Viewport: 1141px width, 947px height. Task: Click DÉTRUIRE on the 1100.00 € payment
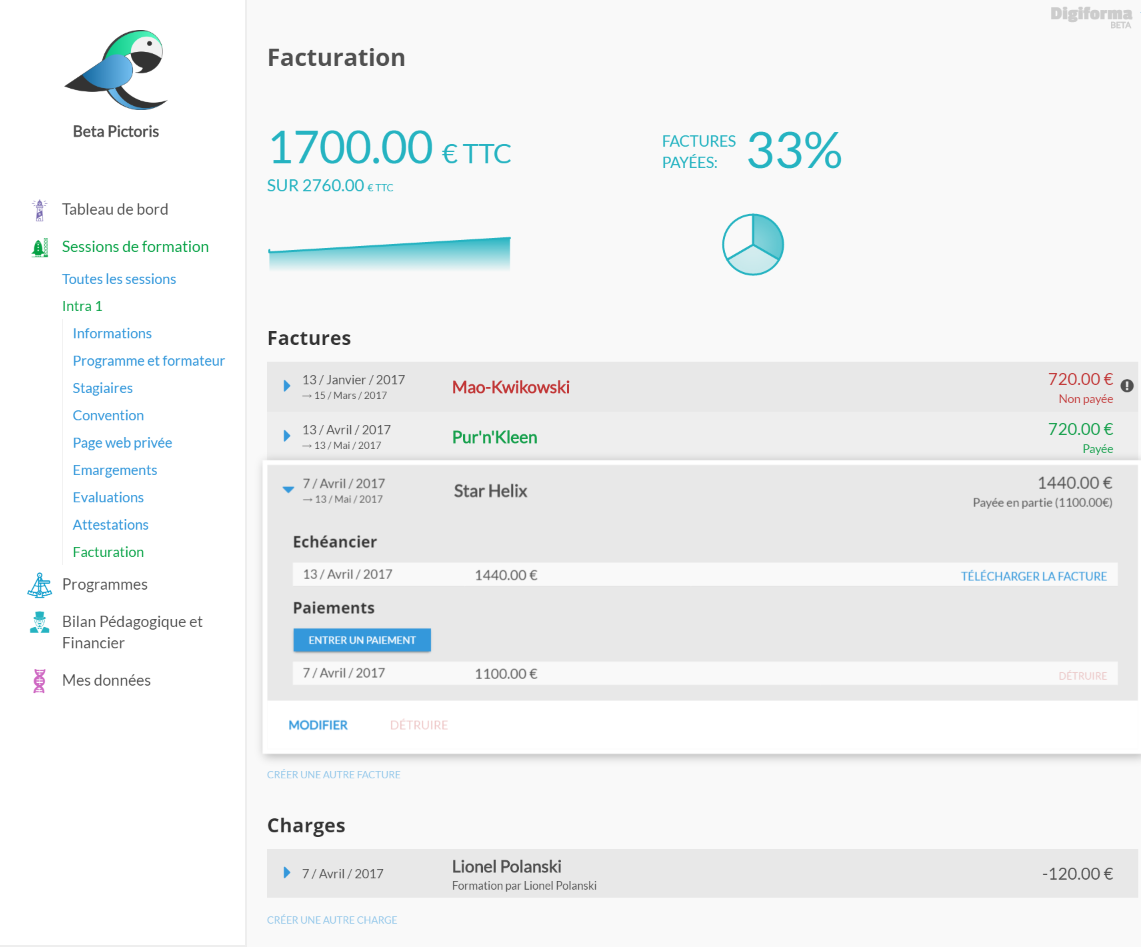[1082, 675]
